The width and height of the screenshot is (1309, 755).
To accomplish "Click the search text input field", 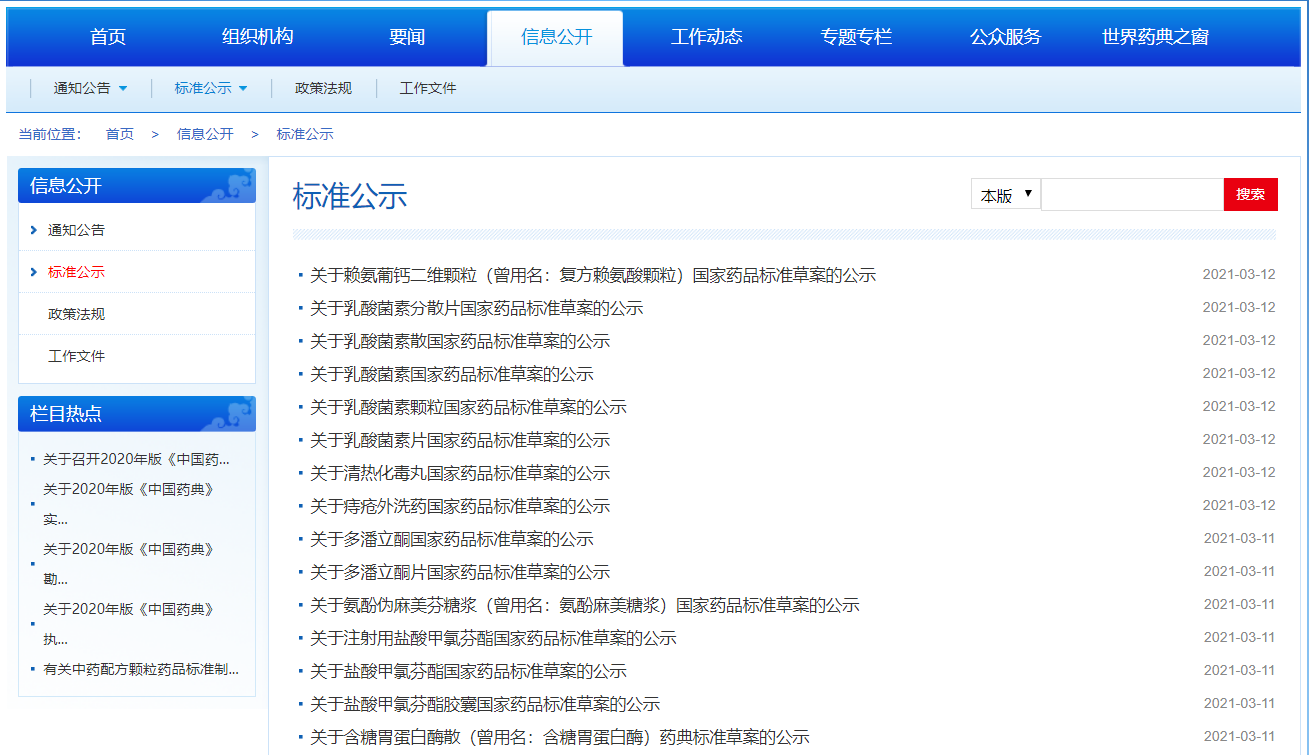I will click(x=1132, y=195).
